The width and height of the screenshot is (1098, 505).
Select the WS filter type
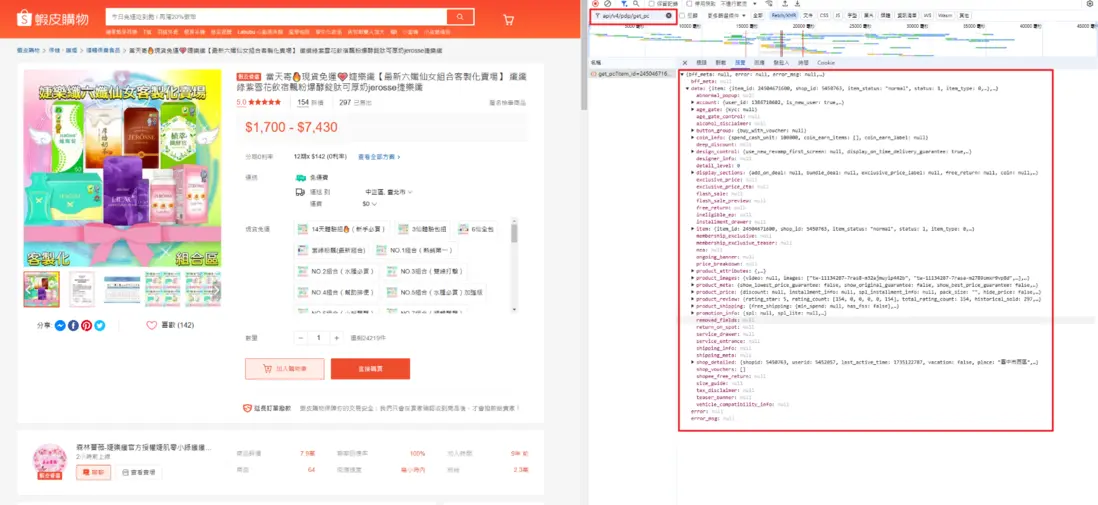(x=927, y=15)
